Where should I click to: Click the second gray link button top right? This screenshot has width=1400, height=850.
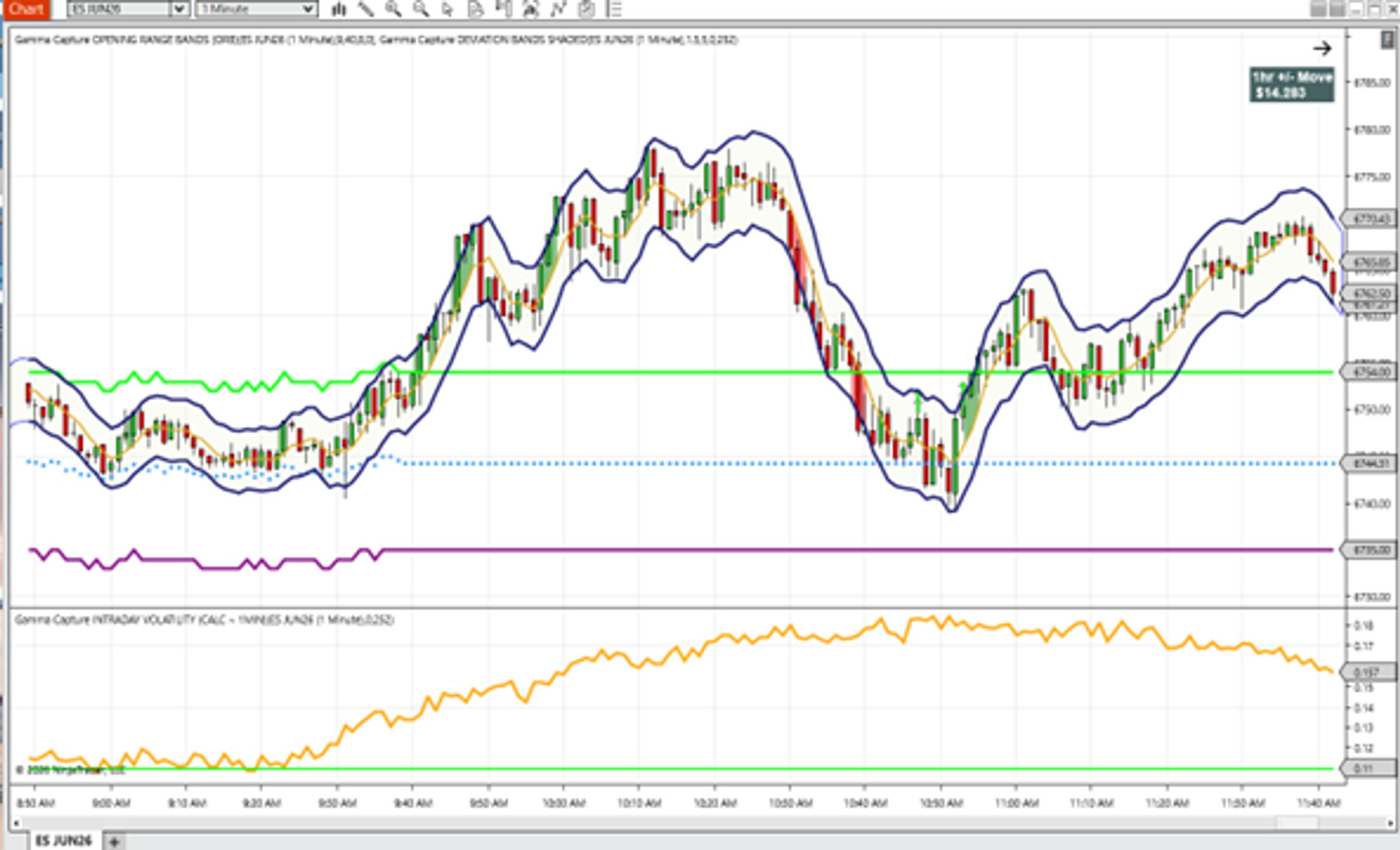click(x=1337, y=9)
